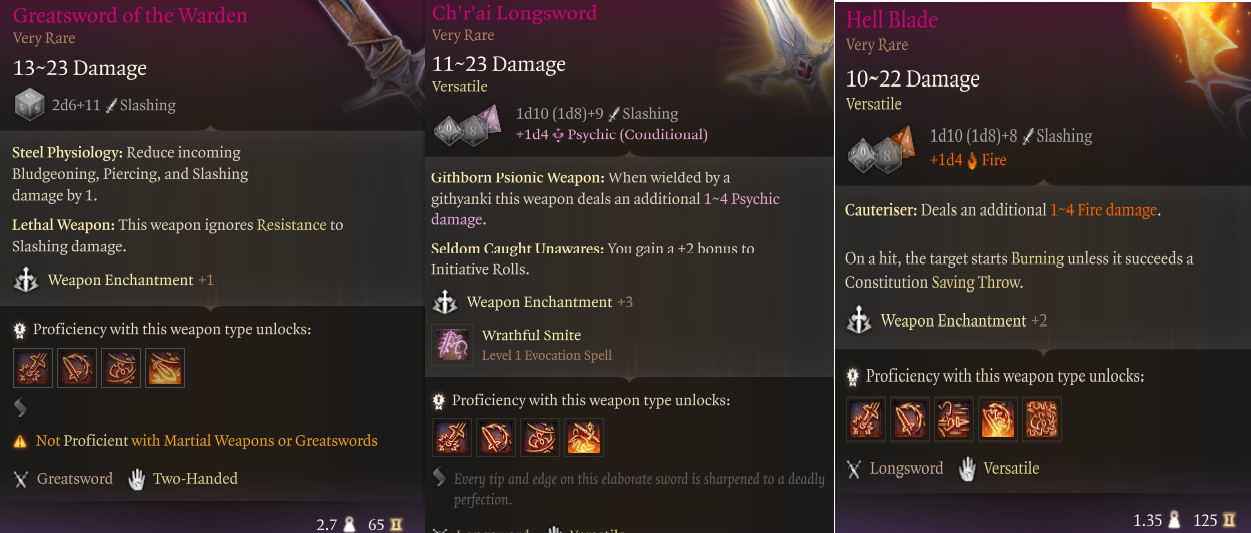The image size is (1251, 533).
Task: Click the orange warning triangle beside Not Proficient
Action: pos(20,441)
